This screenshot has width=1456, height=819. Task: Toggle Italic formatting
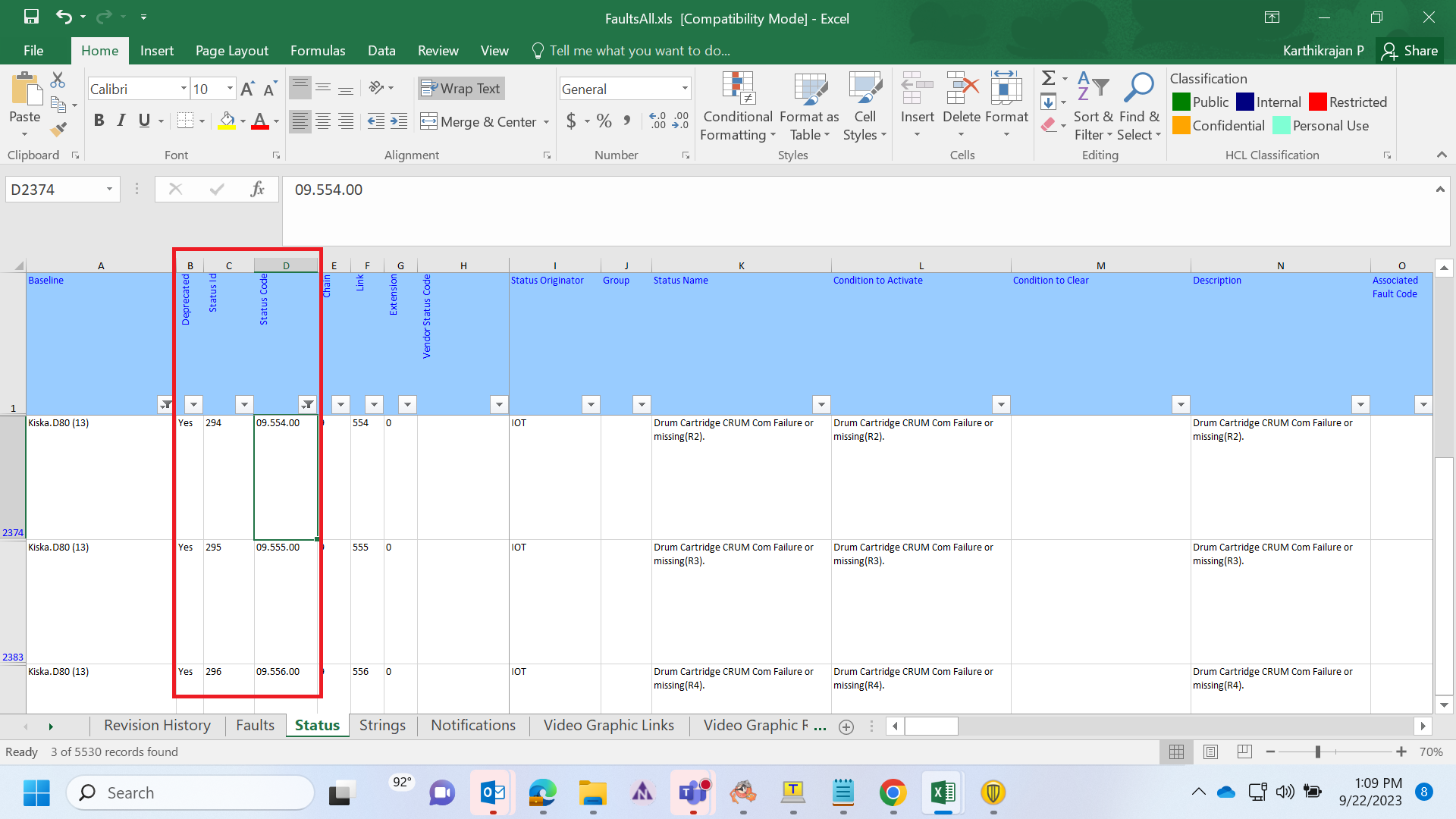(x=121, y=121)
